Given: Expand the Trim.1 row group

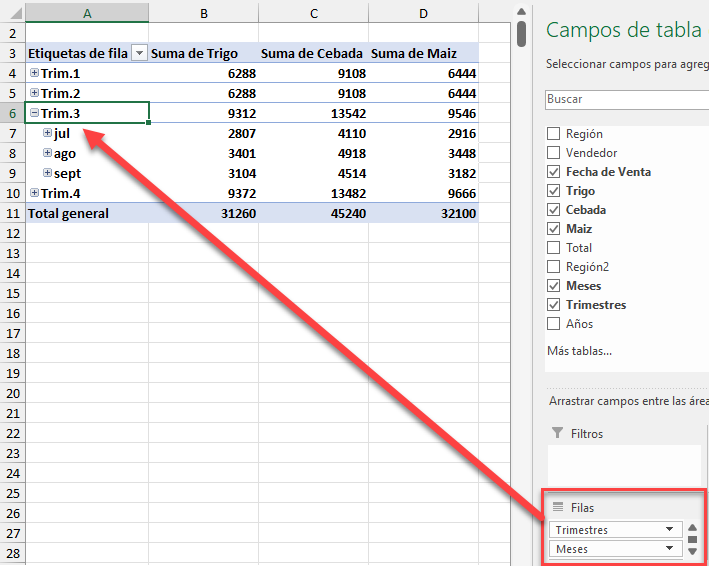Looking at the screenshot, I should click(34, 73).
